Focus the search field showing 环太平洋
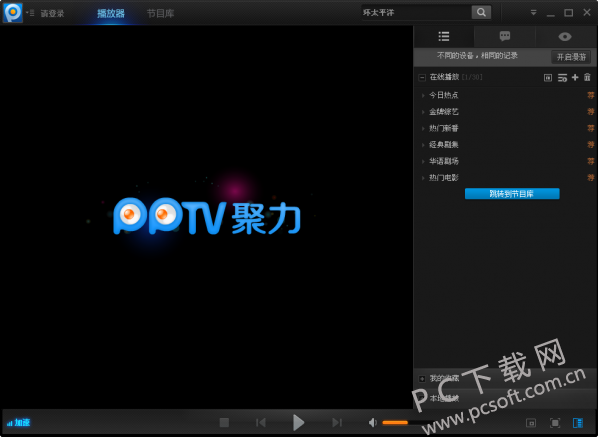The width and height of the screenshot is (598, 437). (416, 13)
